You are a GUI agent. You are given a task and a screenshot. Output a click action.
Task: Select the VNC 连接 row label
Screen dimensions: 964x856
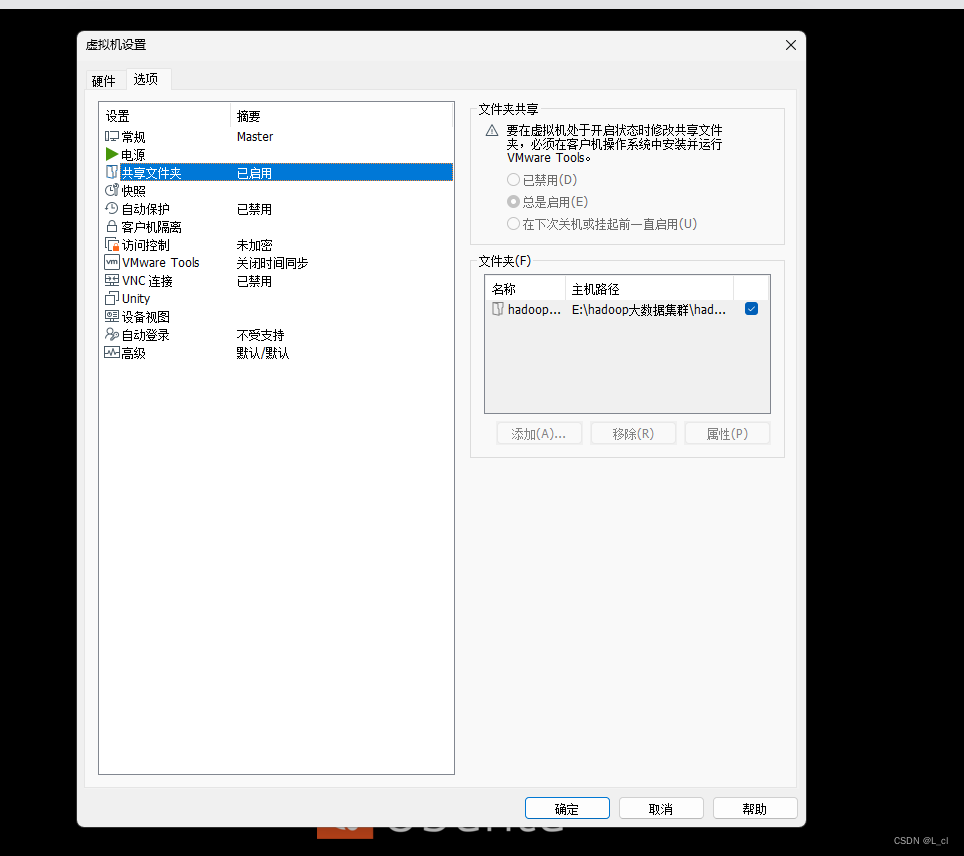pyautogui.click(x=148, y=281)
